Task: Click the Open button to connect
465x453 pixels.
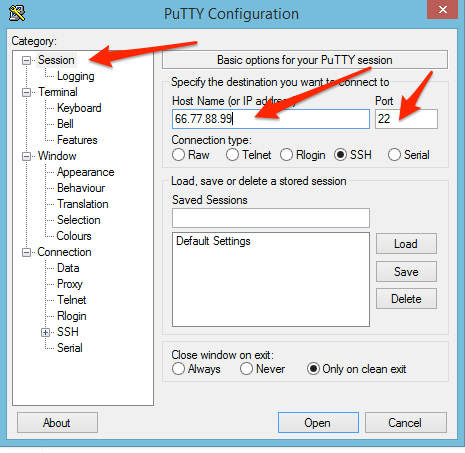Action: coord(318,423)
